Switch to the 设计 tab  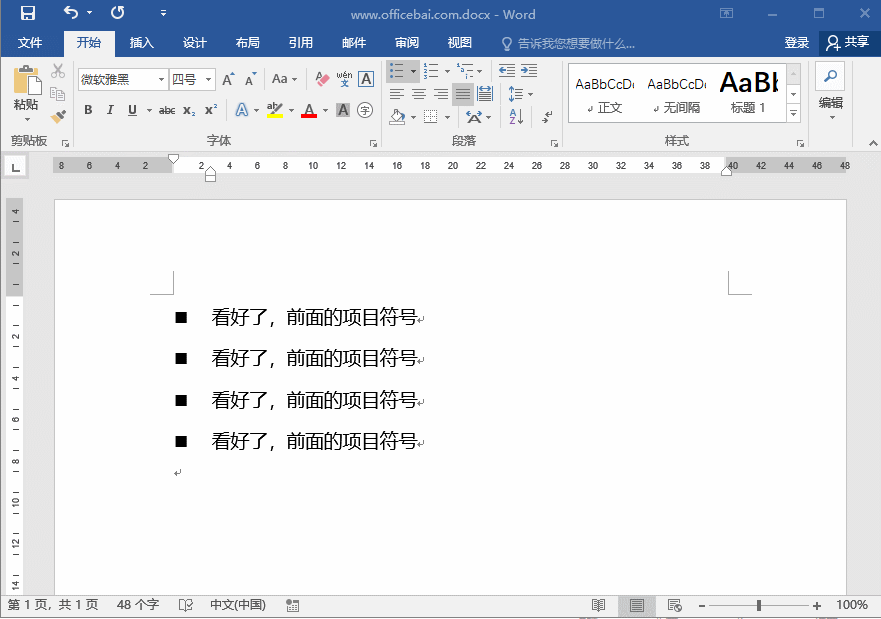pos(194,43)
